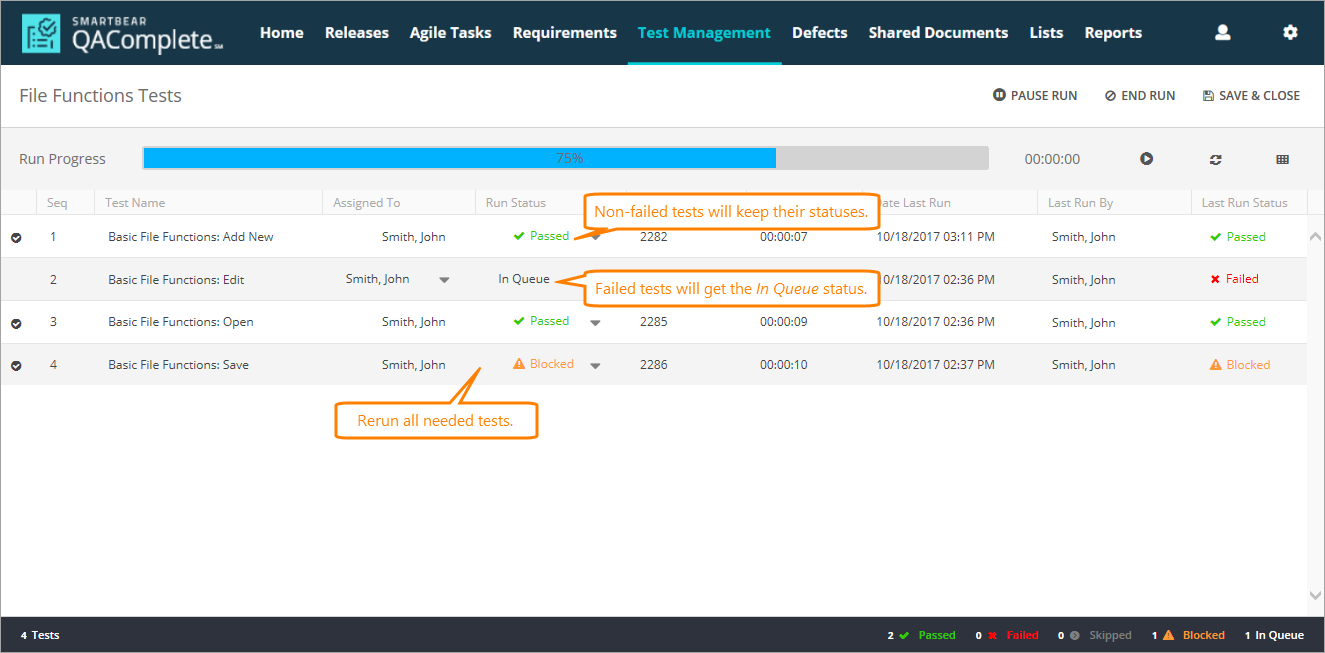Open the settings gear icon

1290,33
